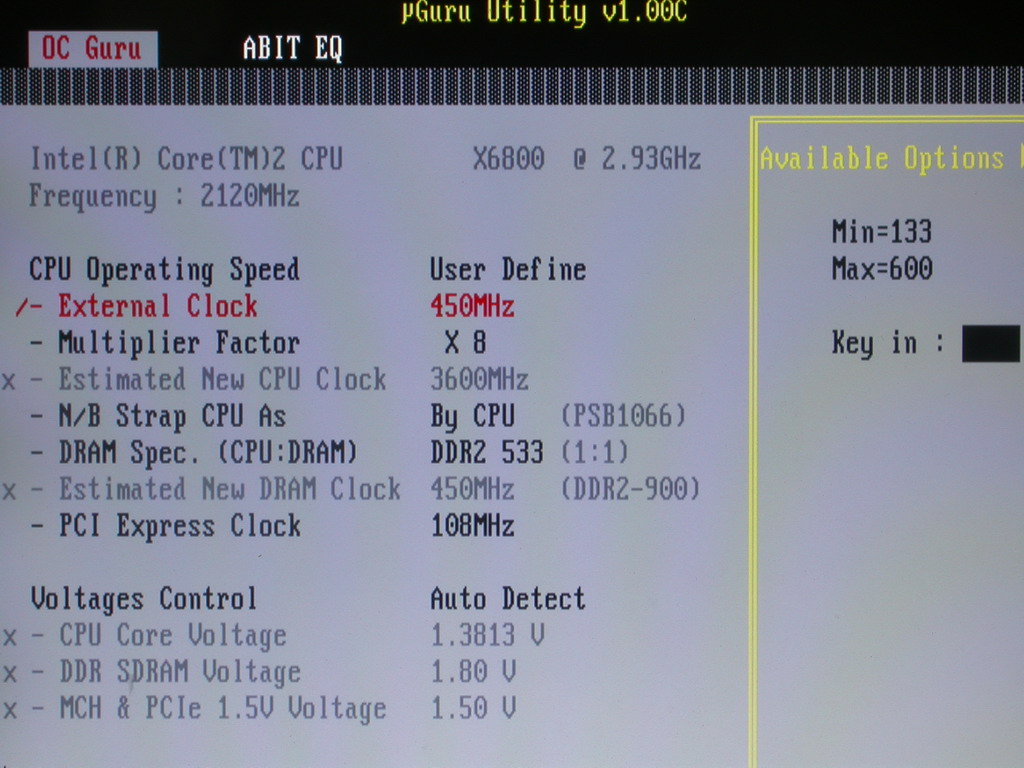Click the (1:1) ratio text
Image resolution: width=1024 pixels, height=768 pixels.
pyautogui.click(x=594, y=453)
